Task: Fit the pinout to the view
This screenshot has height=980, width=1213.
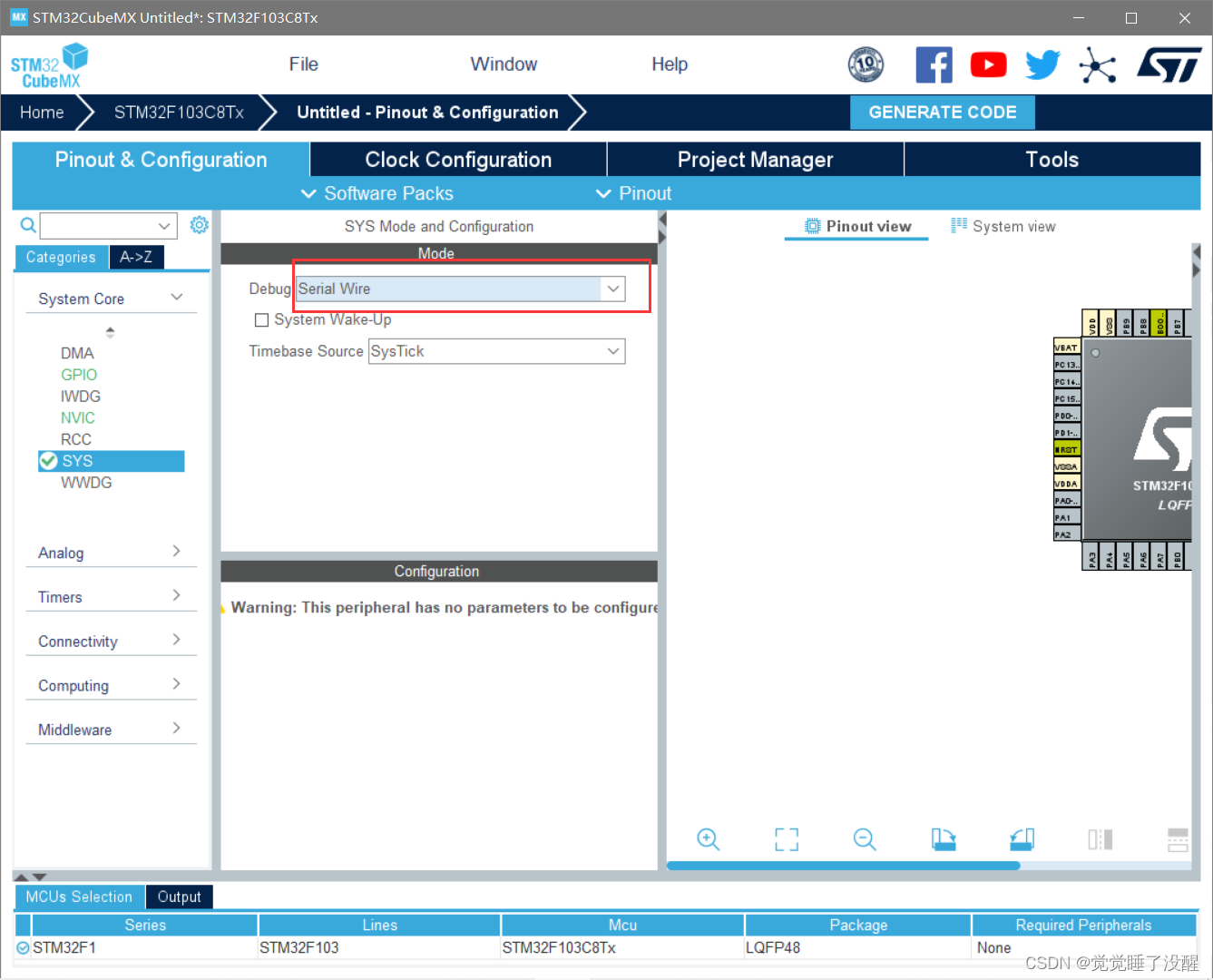Action: (x=787, y=839)
